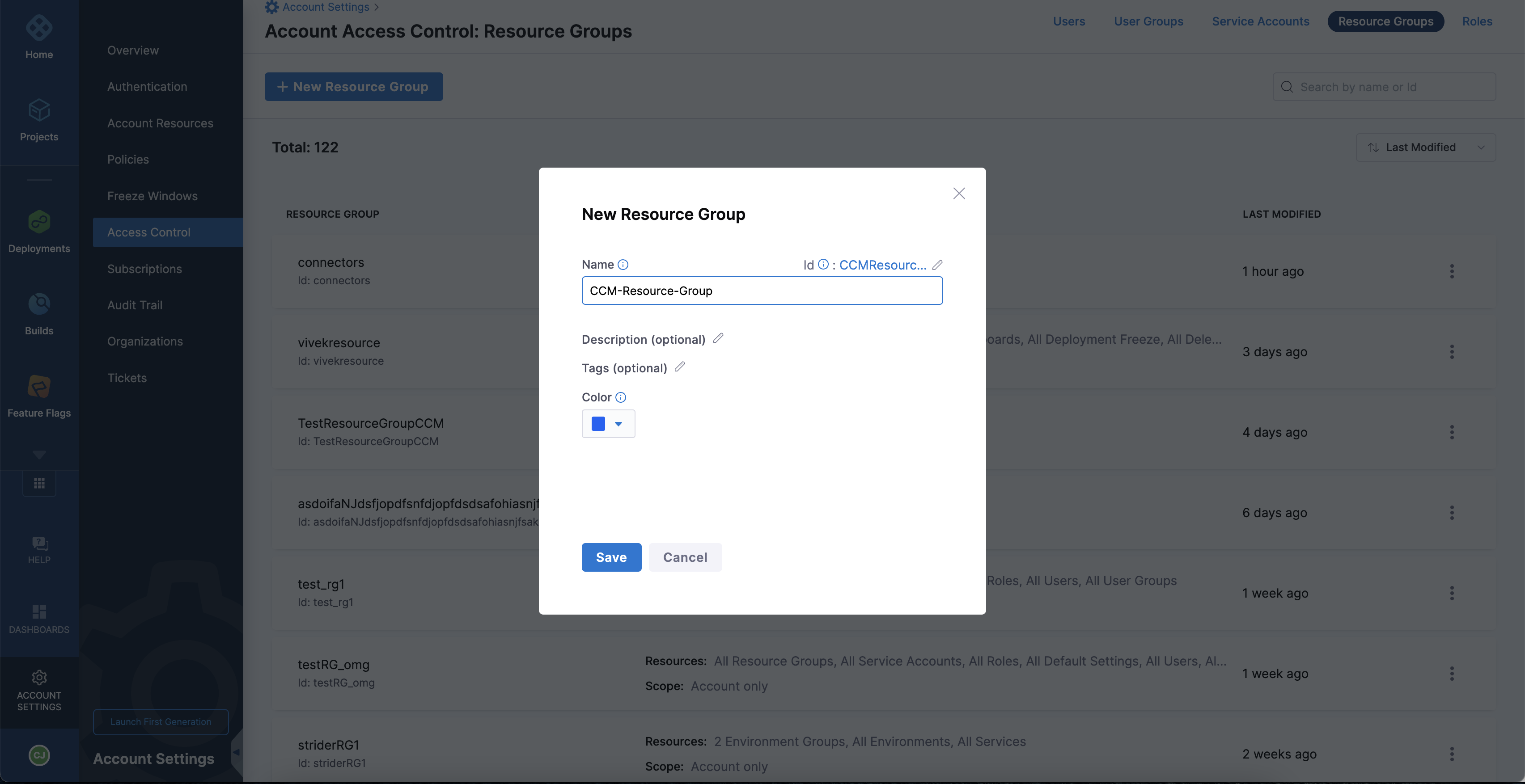Image resolution: width=1525 pixels, height=784 pixels.
Task: Click the pencil icon to edit Id
Action: tap(937, 265)
